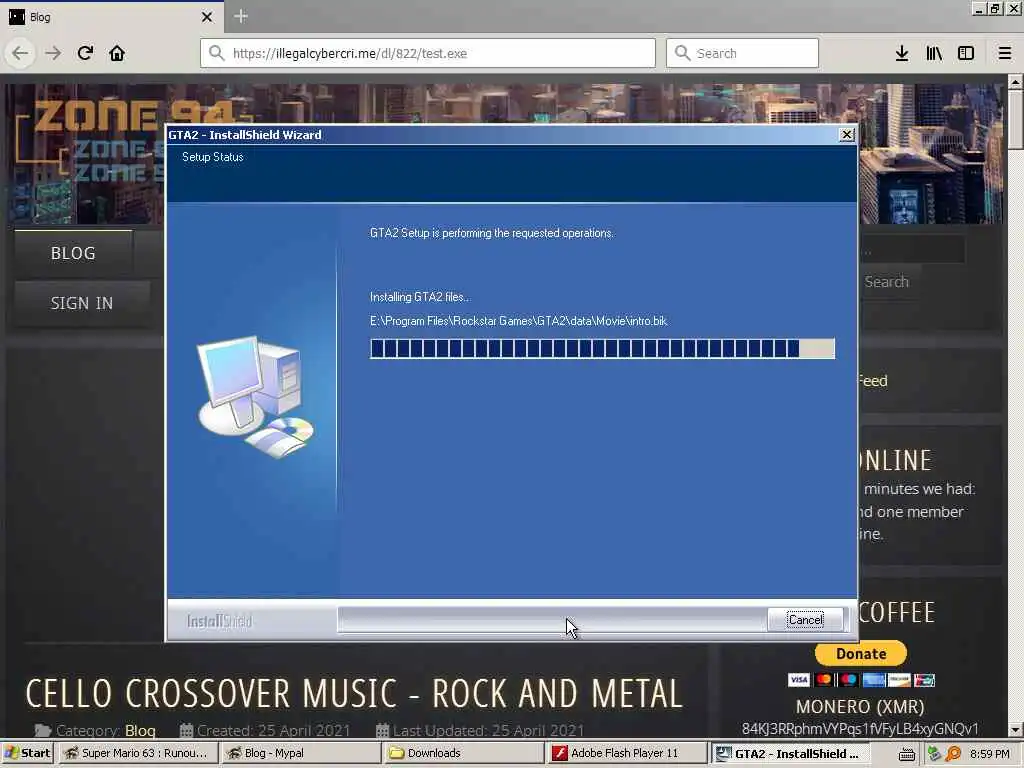1024x768 pixels.
Task: Click the page scrollbar up arrow
Action: point(1015,82)
